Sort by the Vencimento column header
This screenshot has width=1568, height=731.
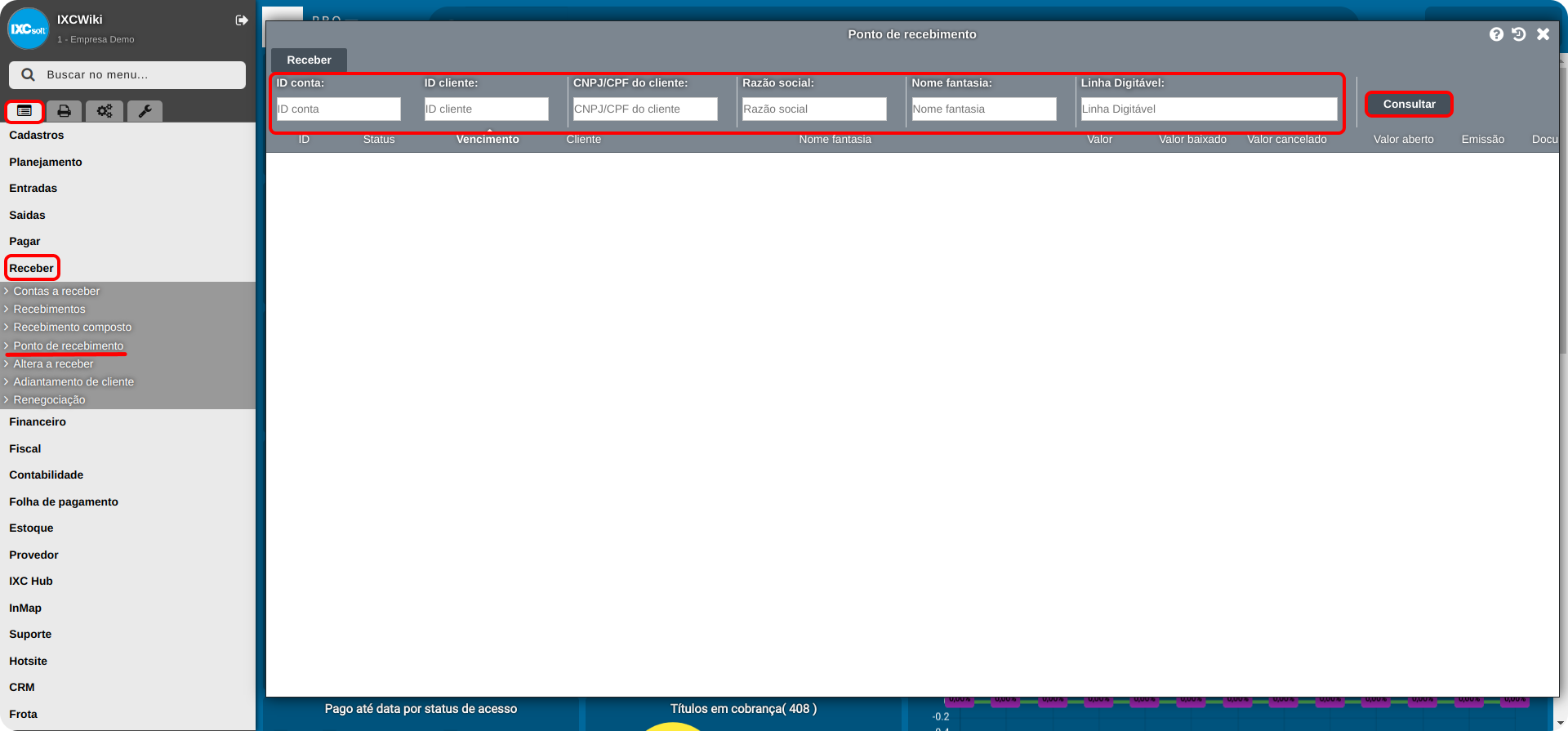(488, 140)
